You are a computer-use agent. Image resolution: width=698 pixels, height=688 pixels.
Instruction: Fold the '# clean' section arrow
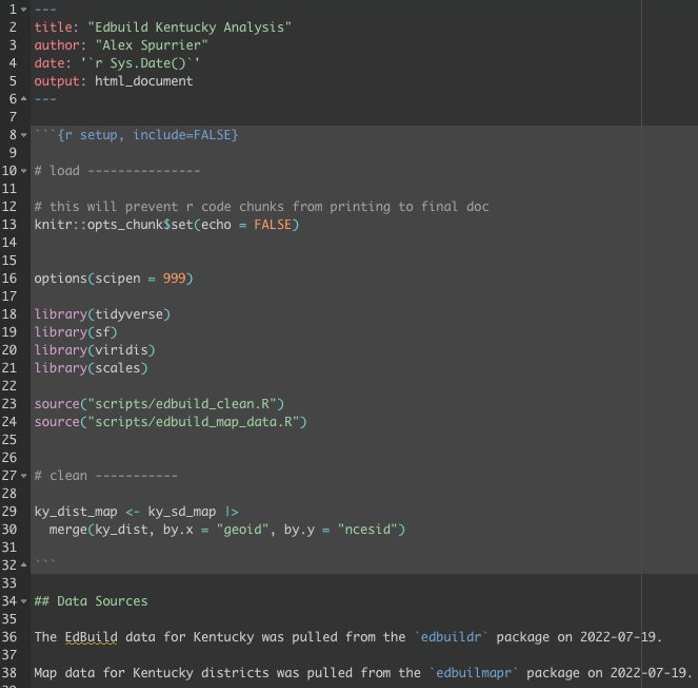[x=23, y=476]
